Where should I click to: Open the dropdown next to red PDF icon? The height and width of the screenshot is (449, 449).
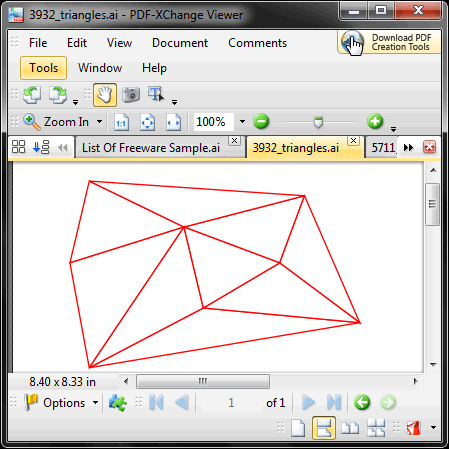tap(433, 427)
